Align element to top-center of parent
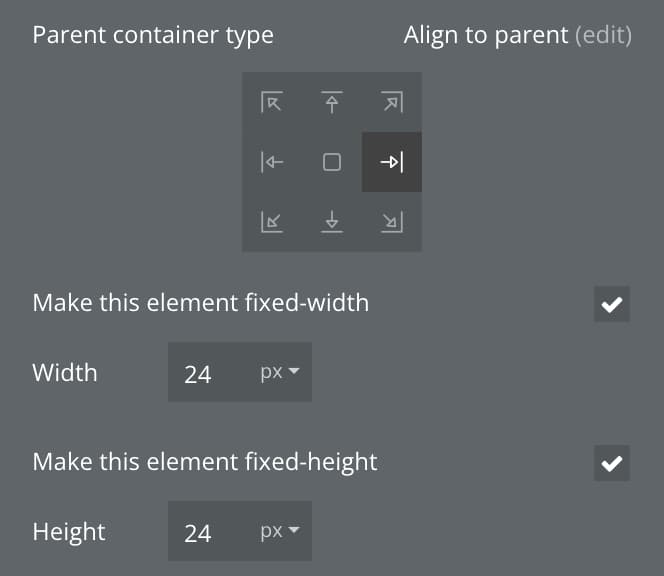Viewport: 664px width, 576px height. (332, 102)
